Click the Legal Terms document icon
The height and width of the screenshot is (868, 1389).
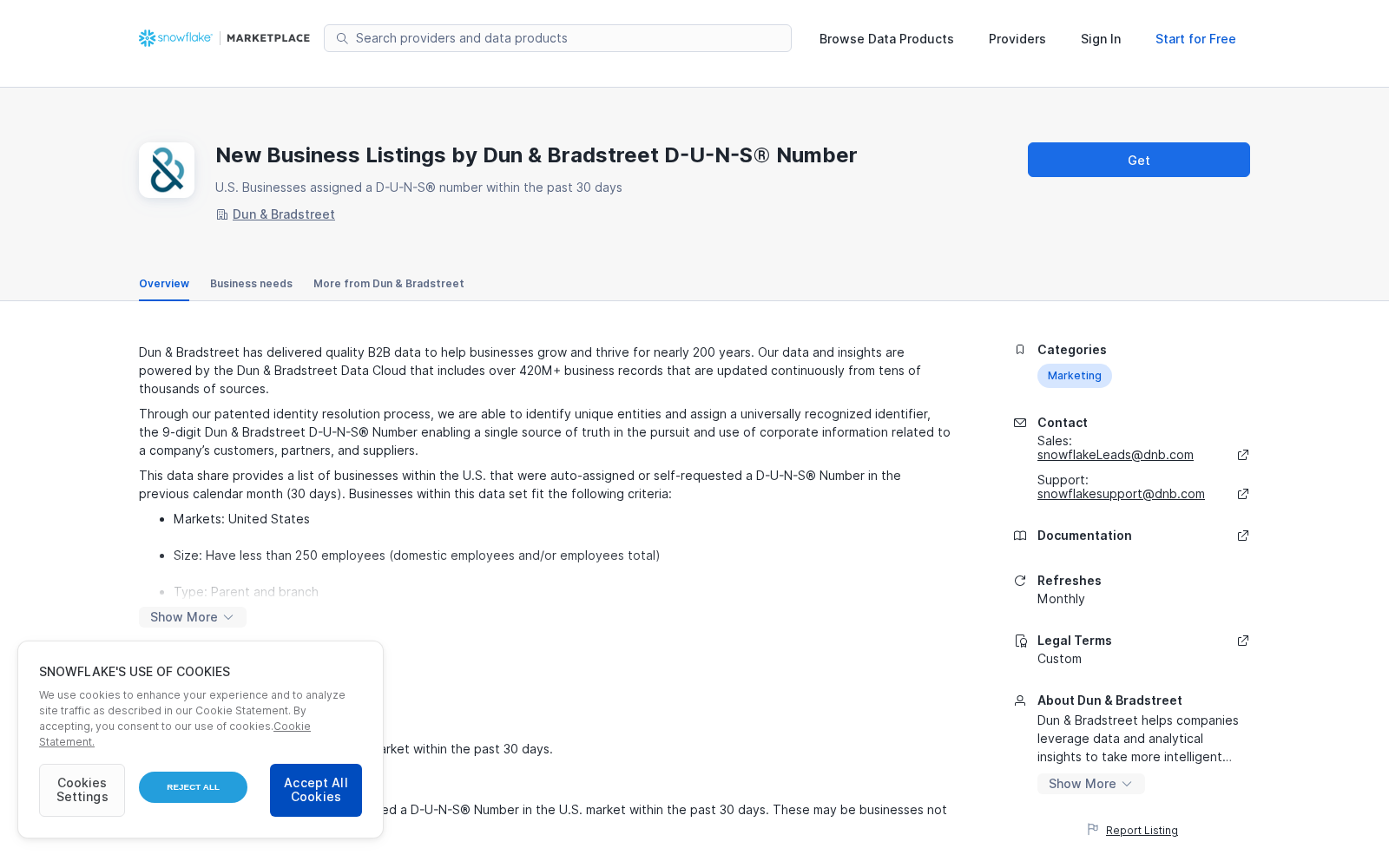(x=1020, y=641)
